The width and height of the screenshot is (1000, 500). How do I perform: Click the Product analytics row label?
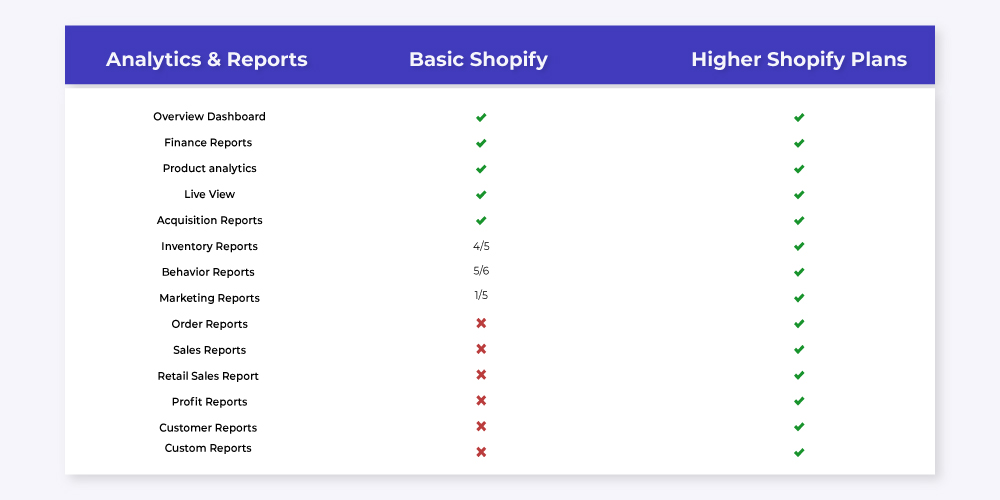[209, 168]
